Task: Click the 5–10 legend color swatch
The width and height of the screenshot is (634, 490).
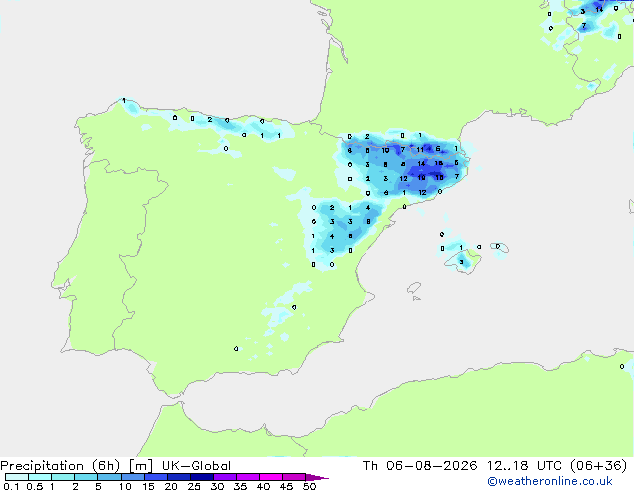Action: (109, 477)
